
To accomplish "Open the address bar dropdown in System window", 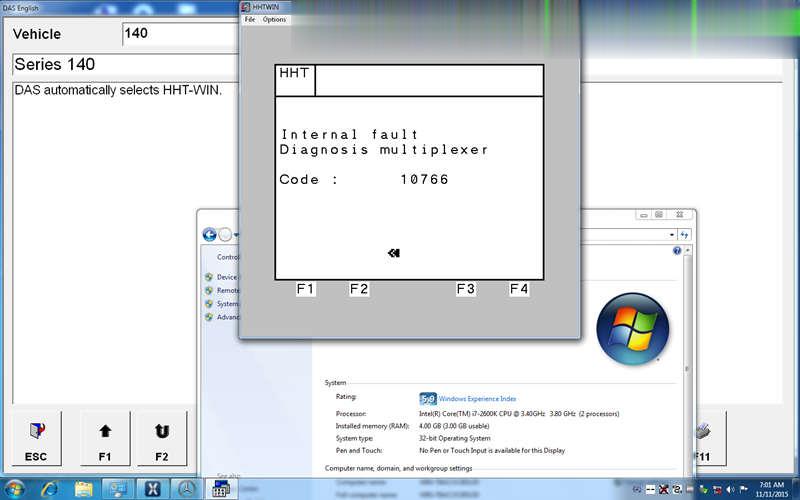I will click(x=671, y=235).
